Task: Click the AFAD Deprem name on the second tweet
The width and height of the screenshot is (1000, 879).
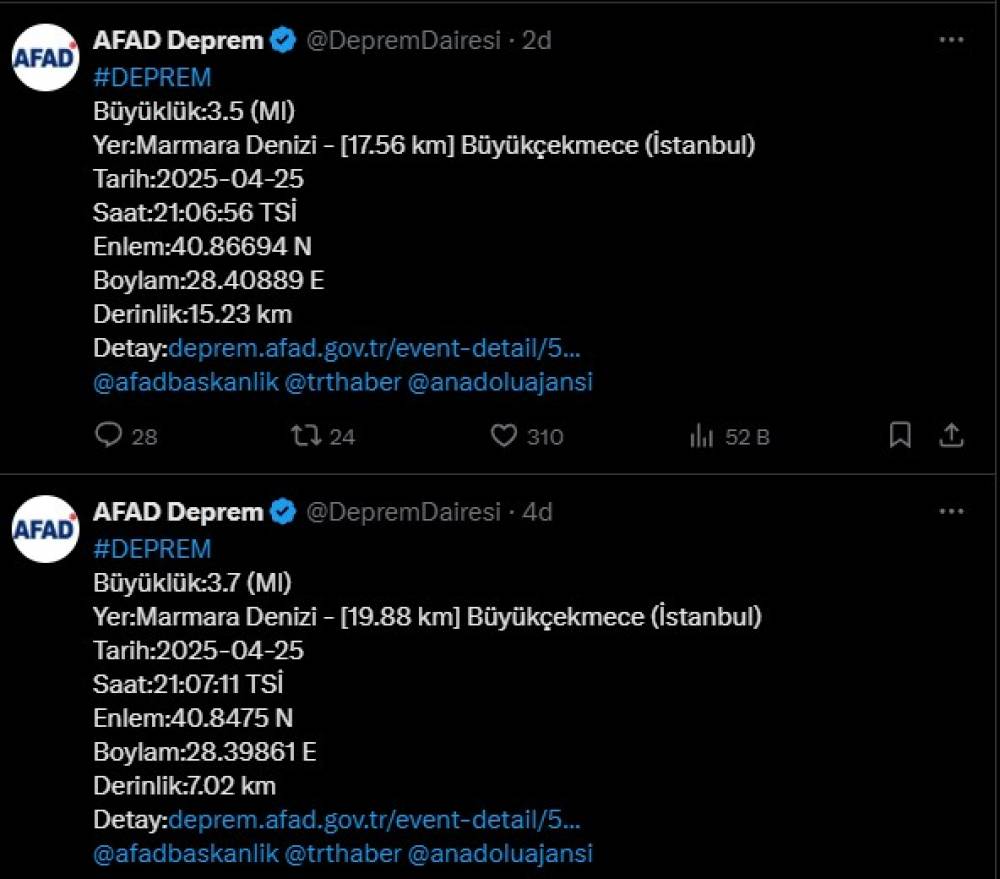Action: (x=178, y=512)
